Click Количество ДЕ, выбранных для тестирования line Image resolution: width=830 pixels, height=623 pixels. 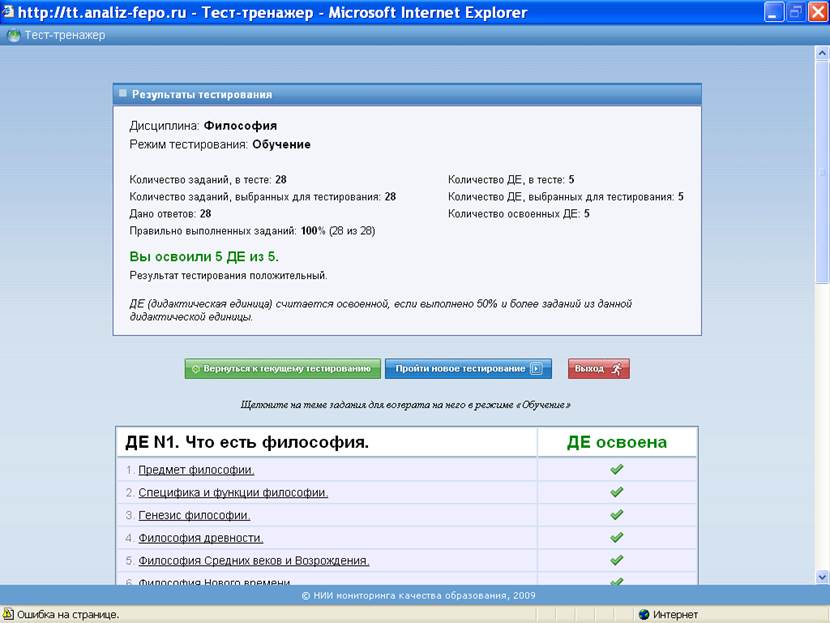pos(566,197)
